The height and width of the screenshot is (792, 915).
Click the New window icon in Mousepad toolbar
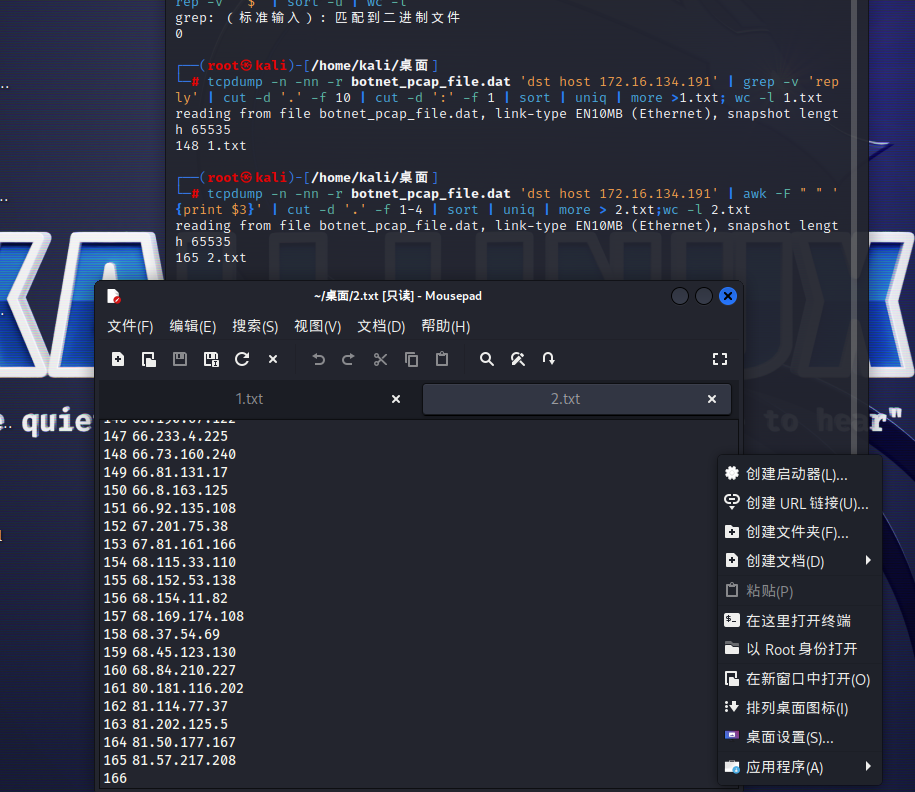149,359
